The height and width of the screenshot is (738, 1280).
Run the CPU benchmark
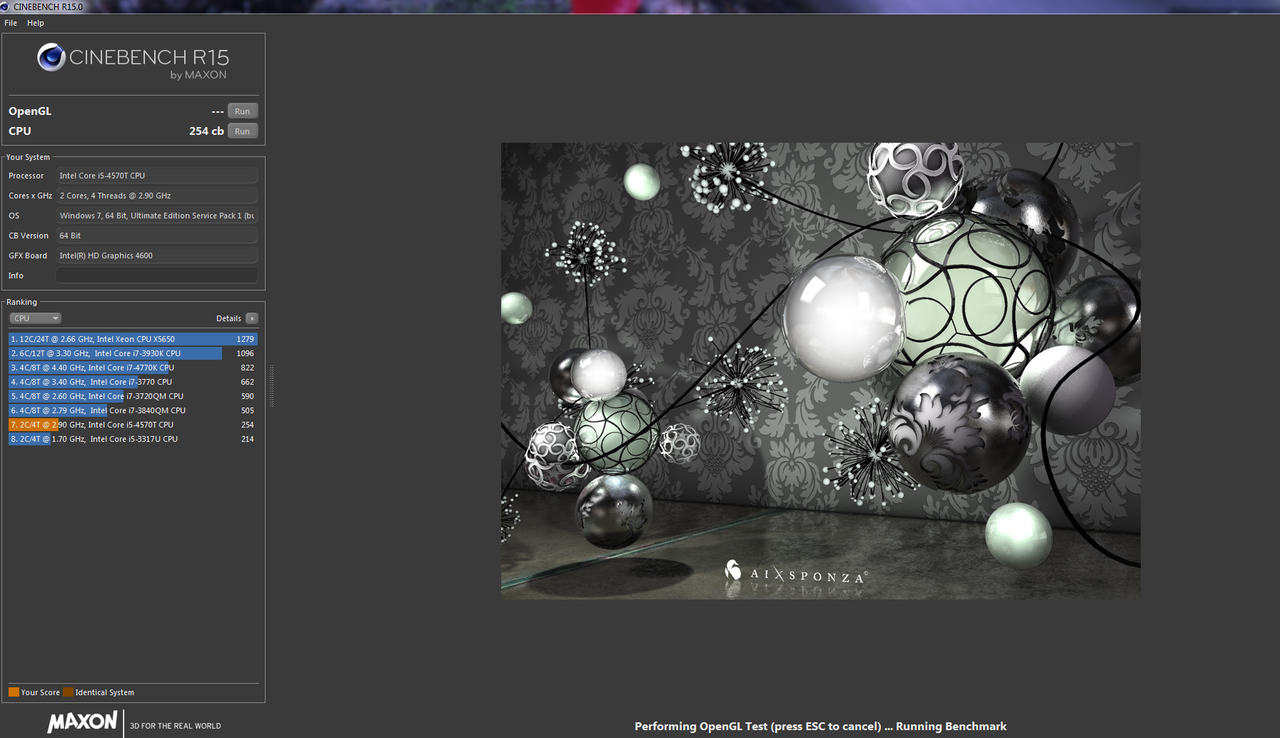pos(242,131)
